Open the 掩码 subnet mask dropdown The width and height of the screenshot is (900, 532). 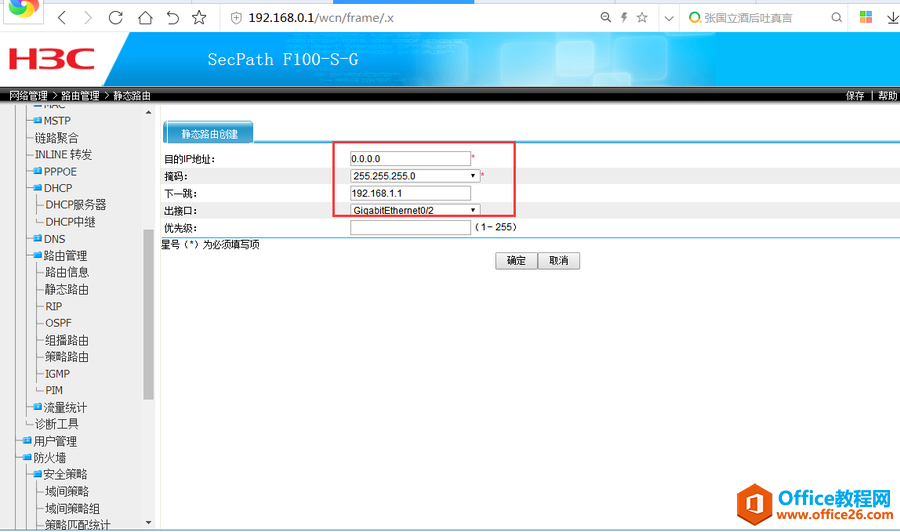(414, 176)
